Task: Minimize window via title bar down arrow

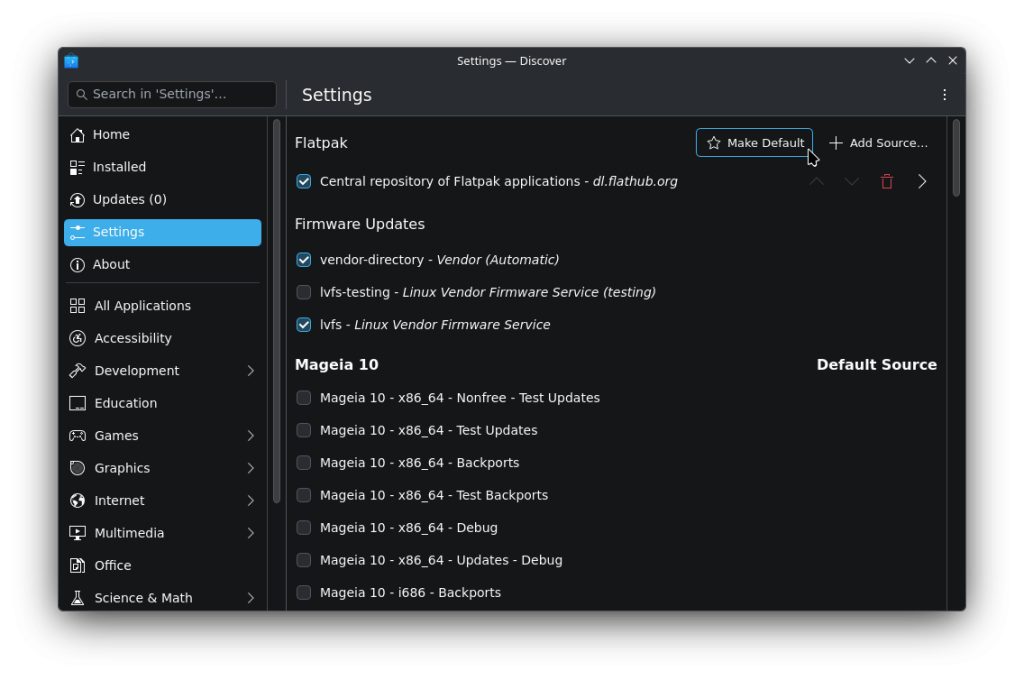Action: 909,61
